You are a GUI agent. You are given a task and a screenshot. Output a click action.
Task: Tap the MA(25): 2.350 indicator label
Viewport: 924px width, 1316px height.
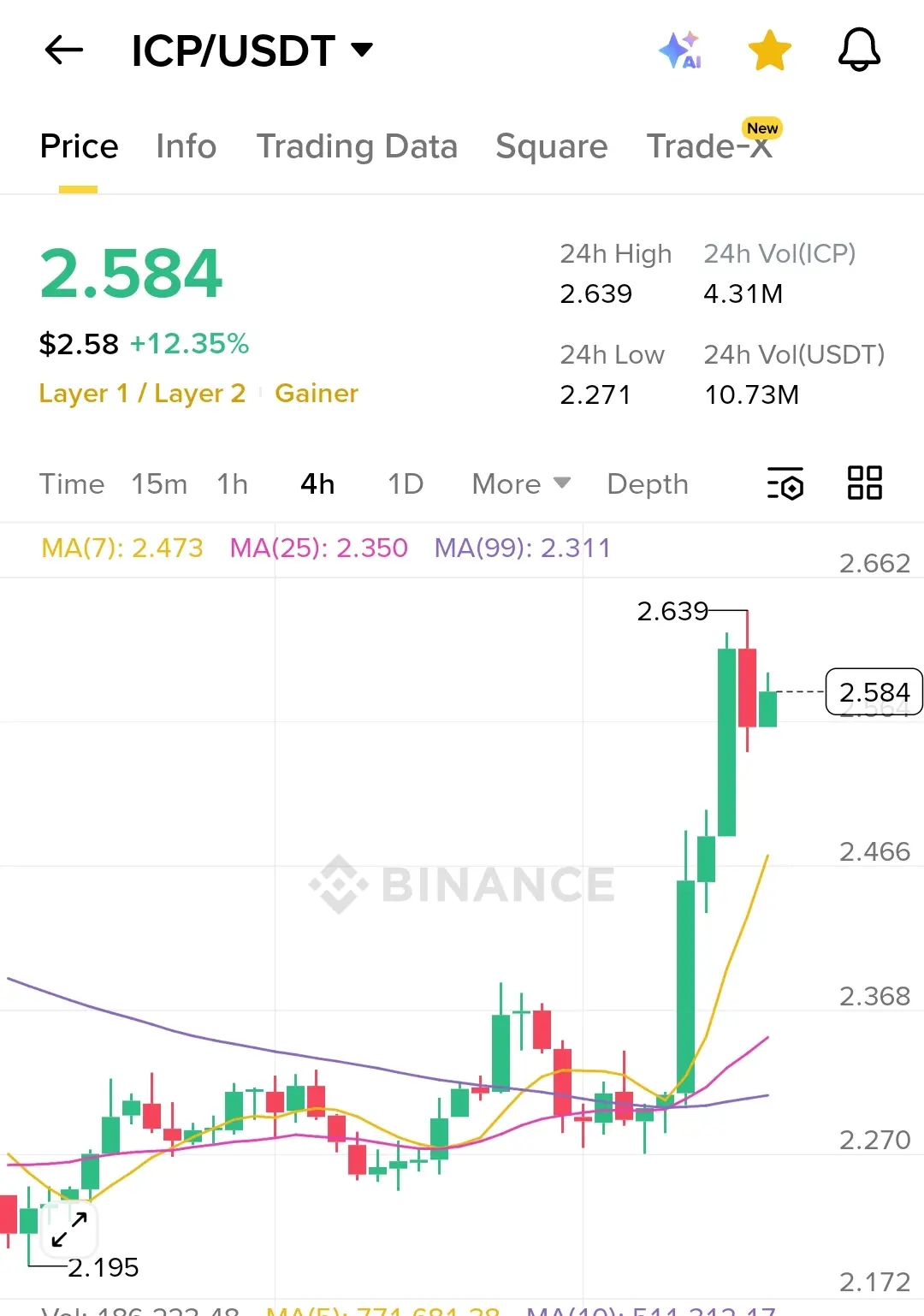click(319, 548)
